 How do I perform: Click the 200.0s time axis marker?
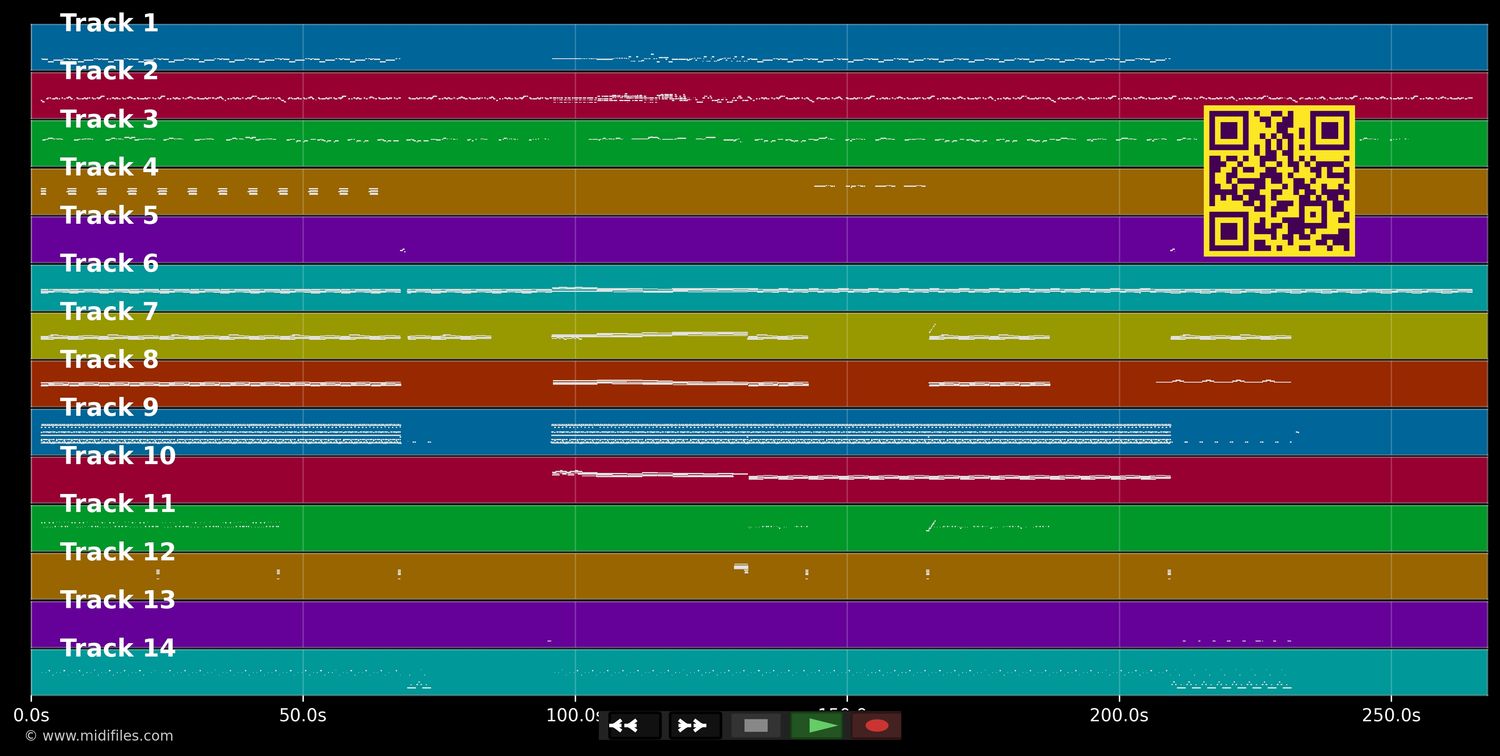coord(1119,715)
